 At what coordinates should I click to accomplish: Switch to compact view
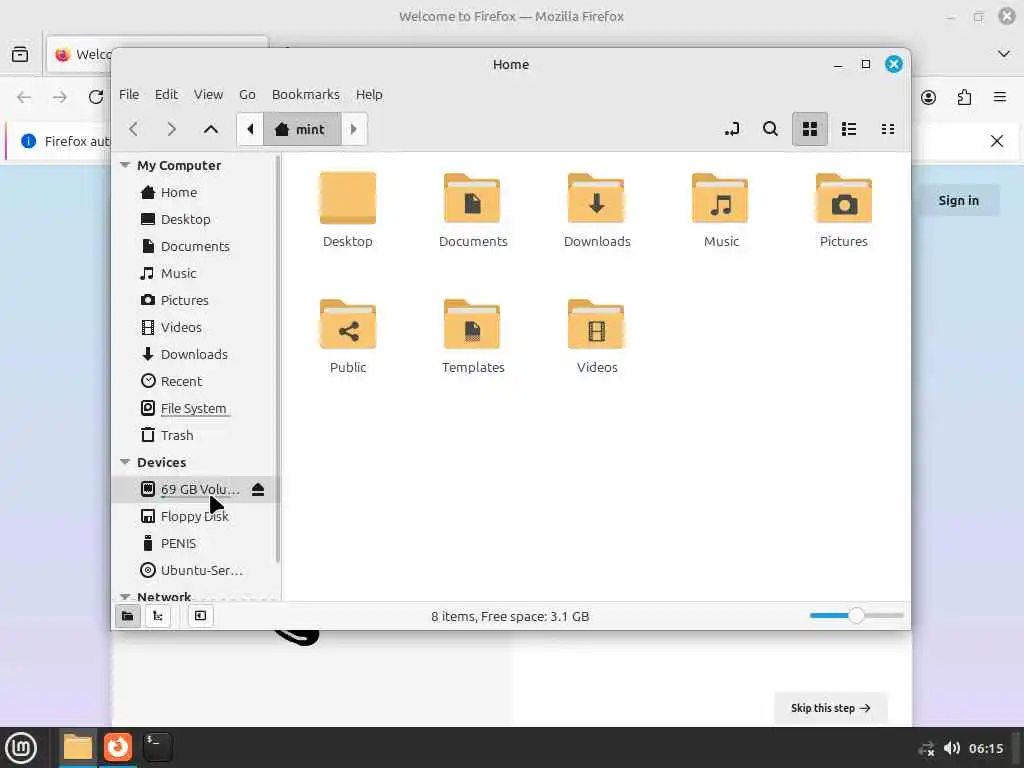(888, 129)
